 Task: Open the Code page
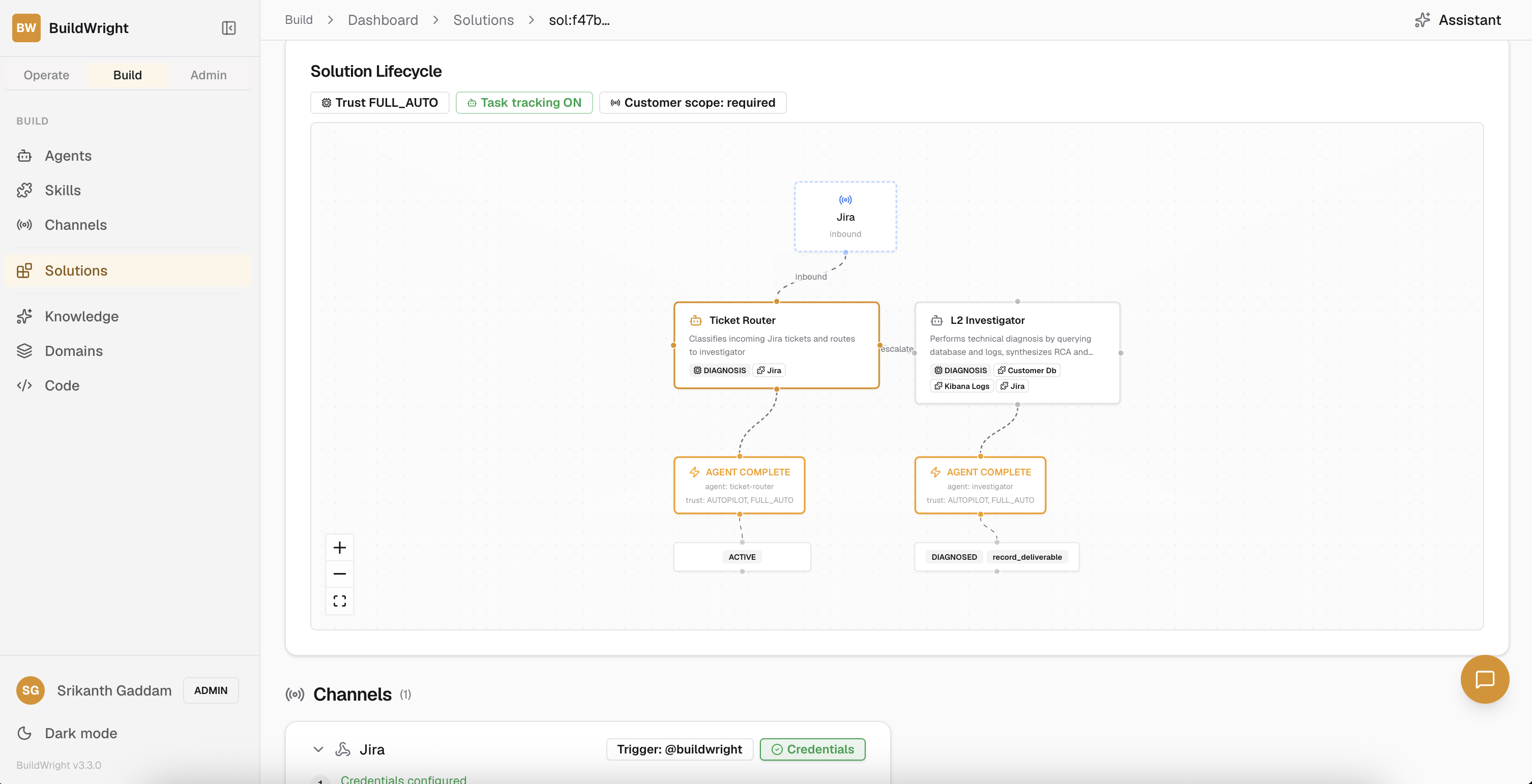point(128,385)
